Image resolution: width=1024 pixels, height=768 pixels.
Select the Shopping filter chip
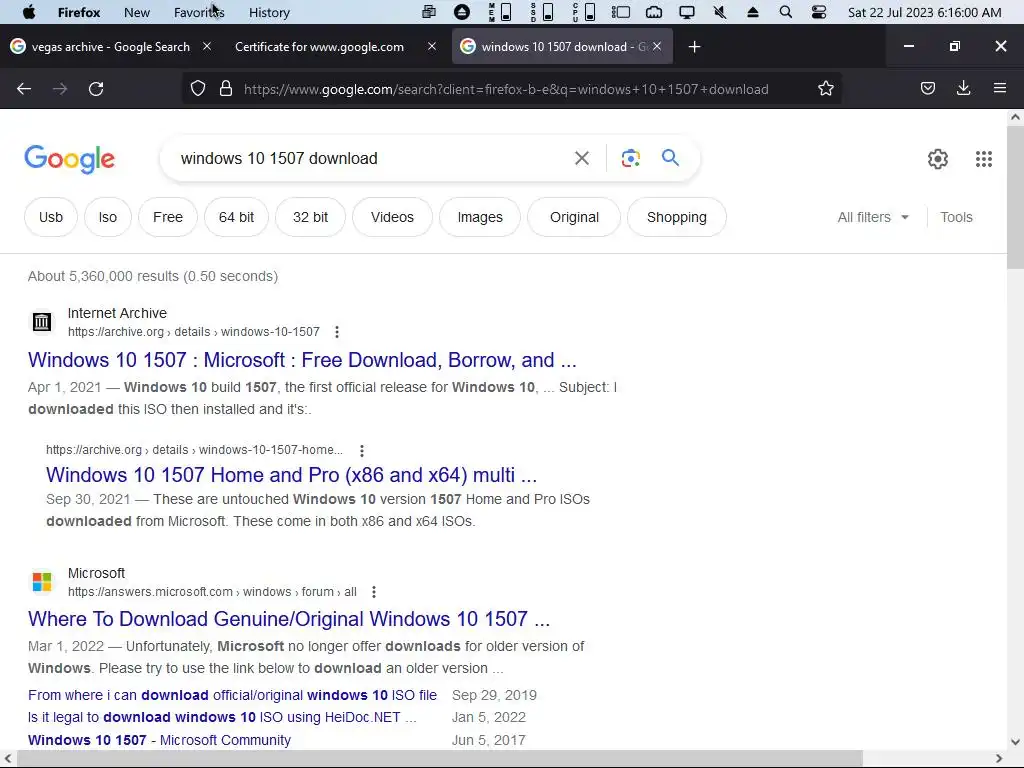tap(677, 217)
